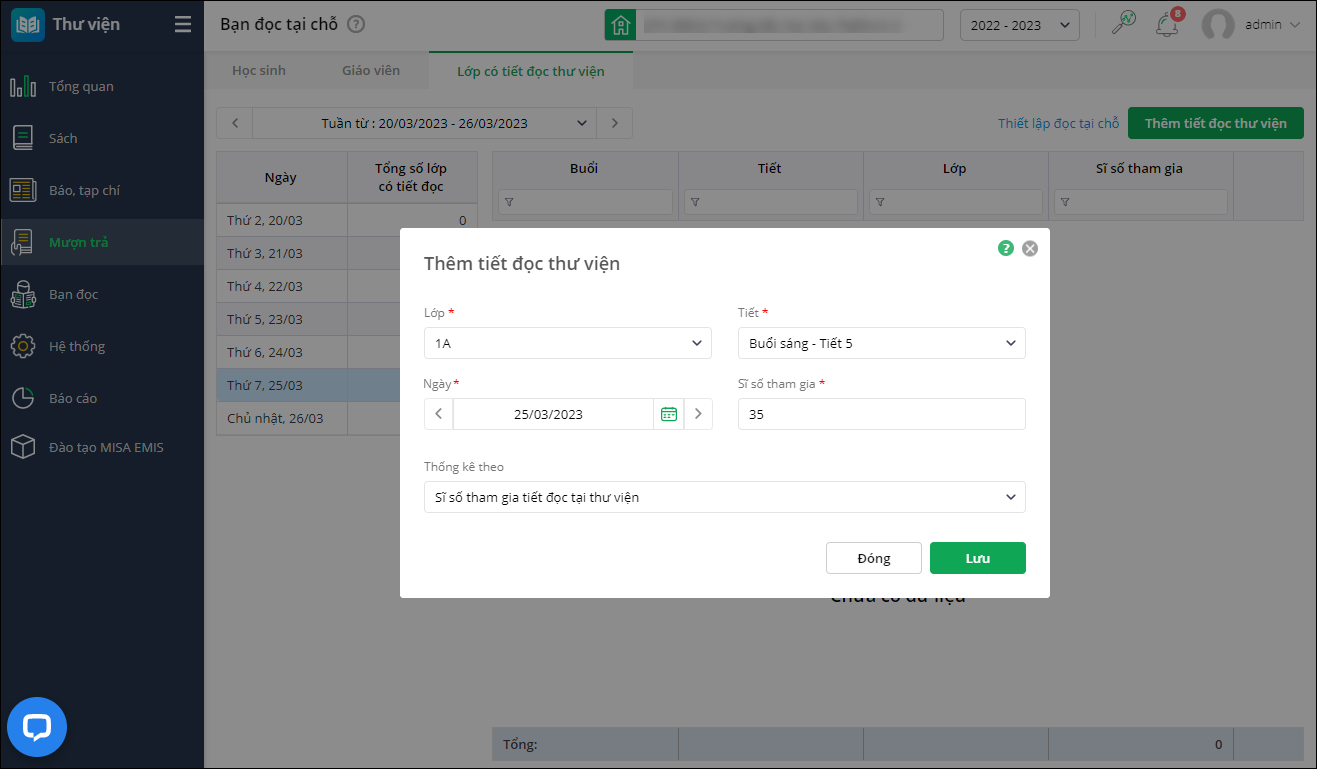Go to next day in Ngày field
Screen dimensions: 1317x769
pos(698,414)
